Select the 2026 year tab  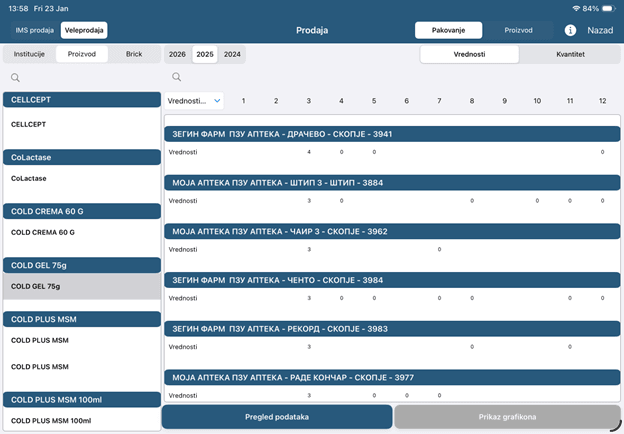tap(177, 54)
